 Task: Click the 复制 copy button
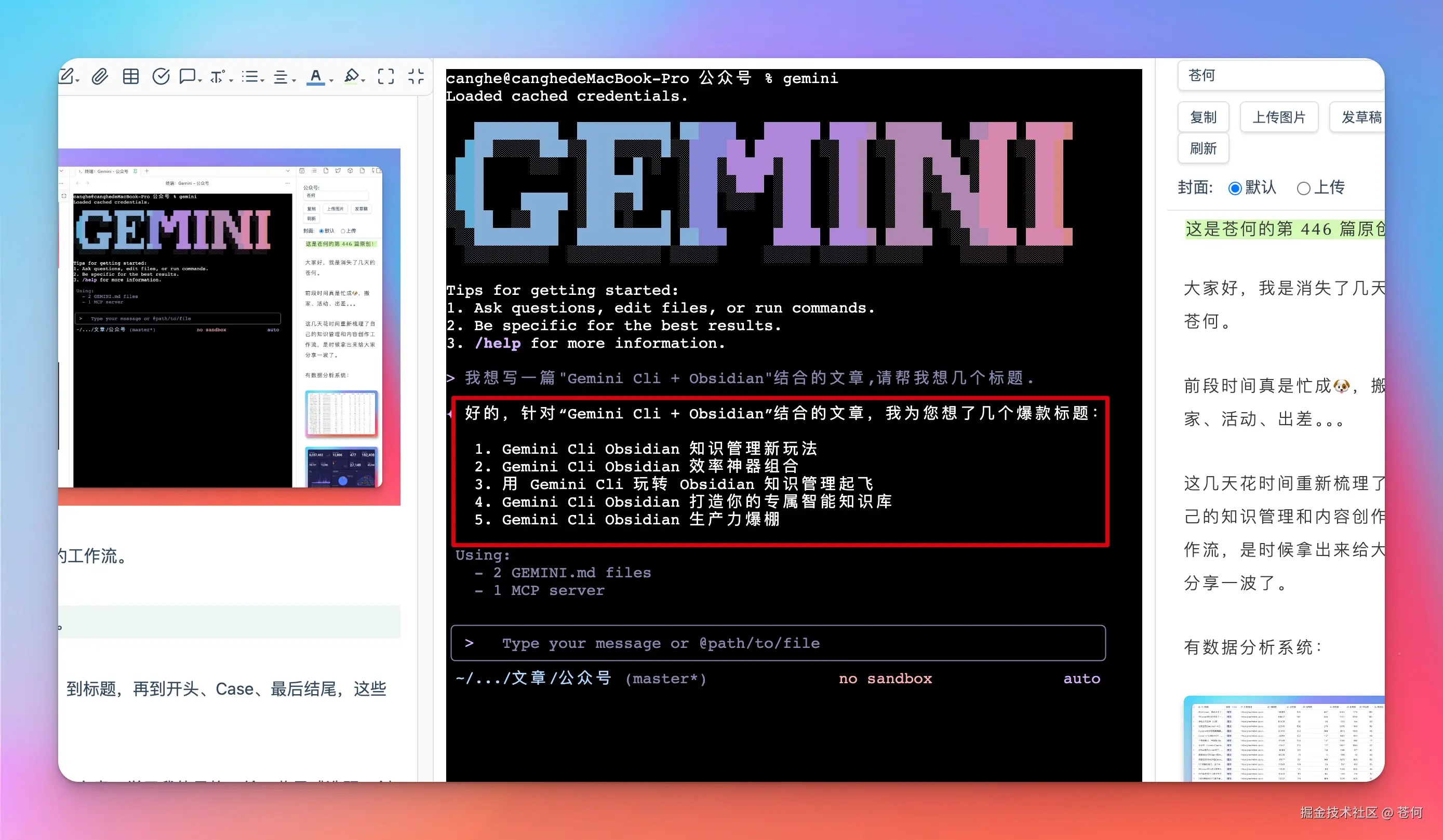point(1204,117)
